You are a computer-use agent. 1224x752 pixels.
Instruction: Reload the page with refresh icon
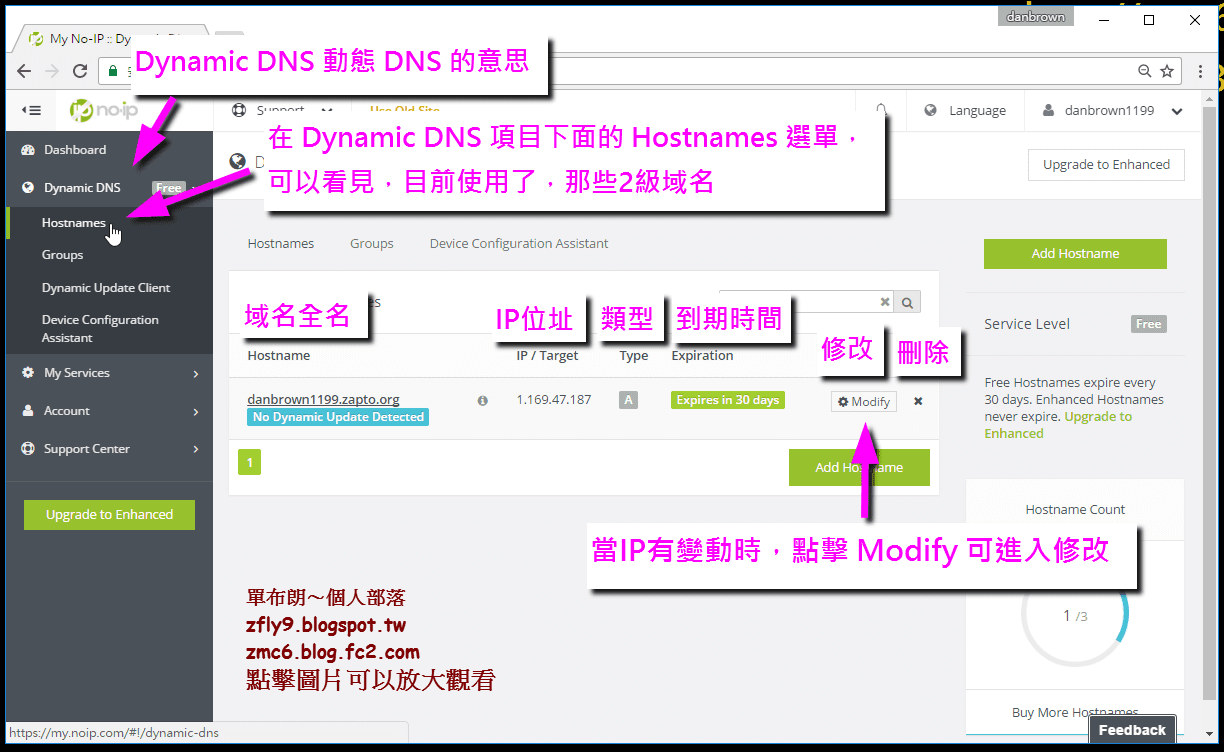point(81,71)
